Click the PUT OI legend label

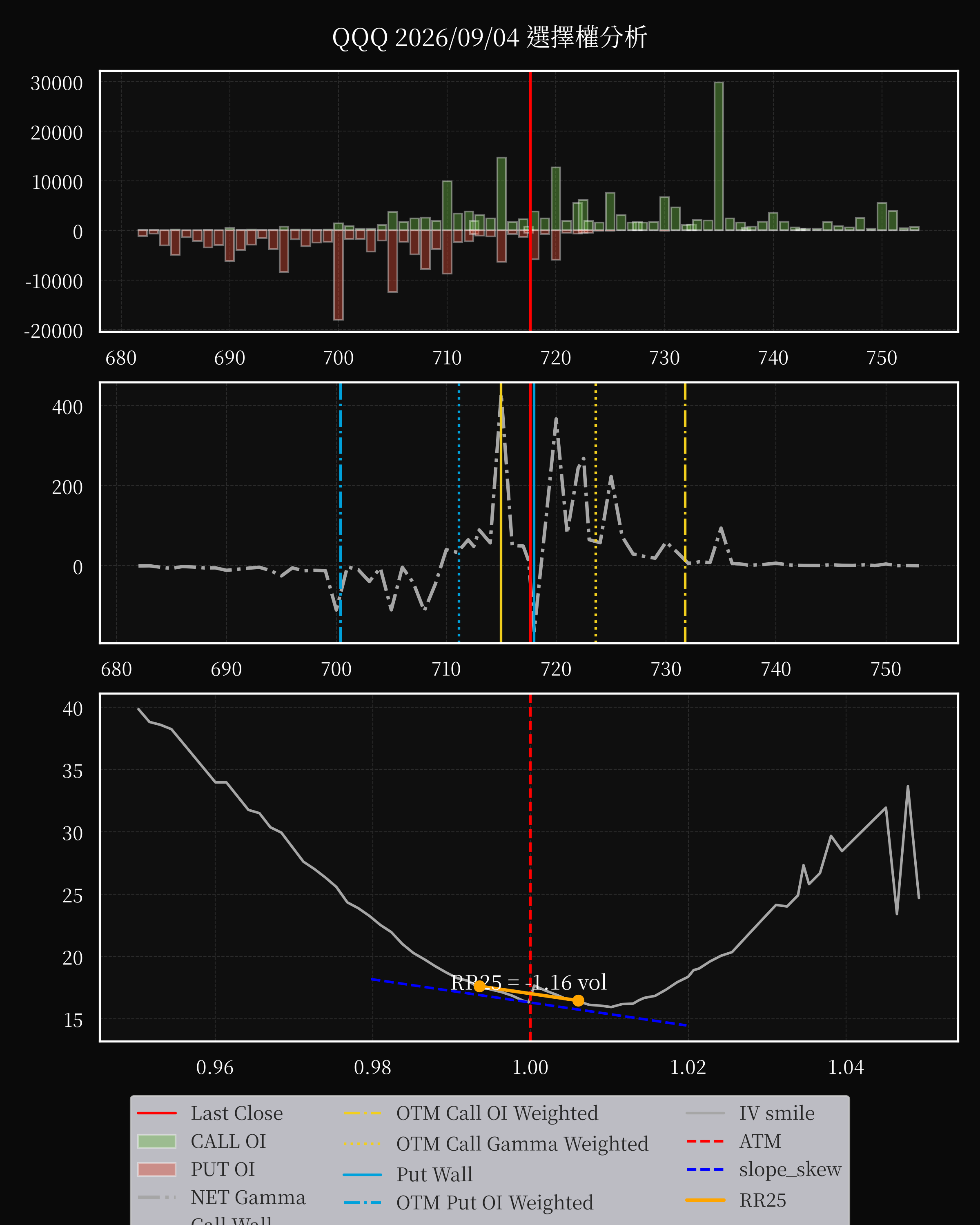[223, 1169]
